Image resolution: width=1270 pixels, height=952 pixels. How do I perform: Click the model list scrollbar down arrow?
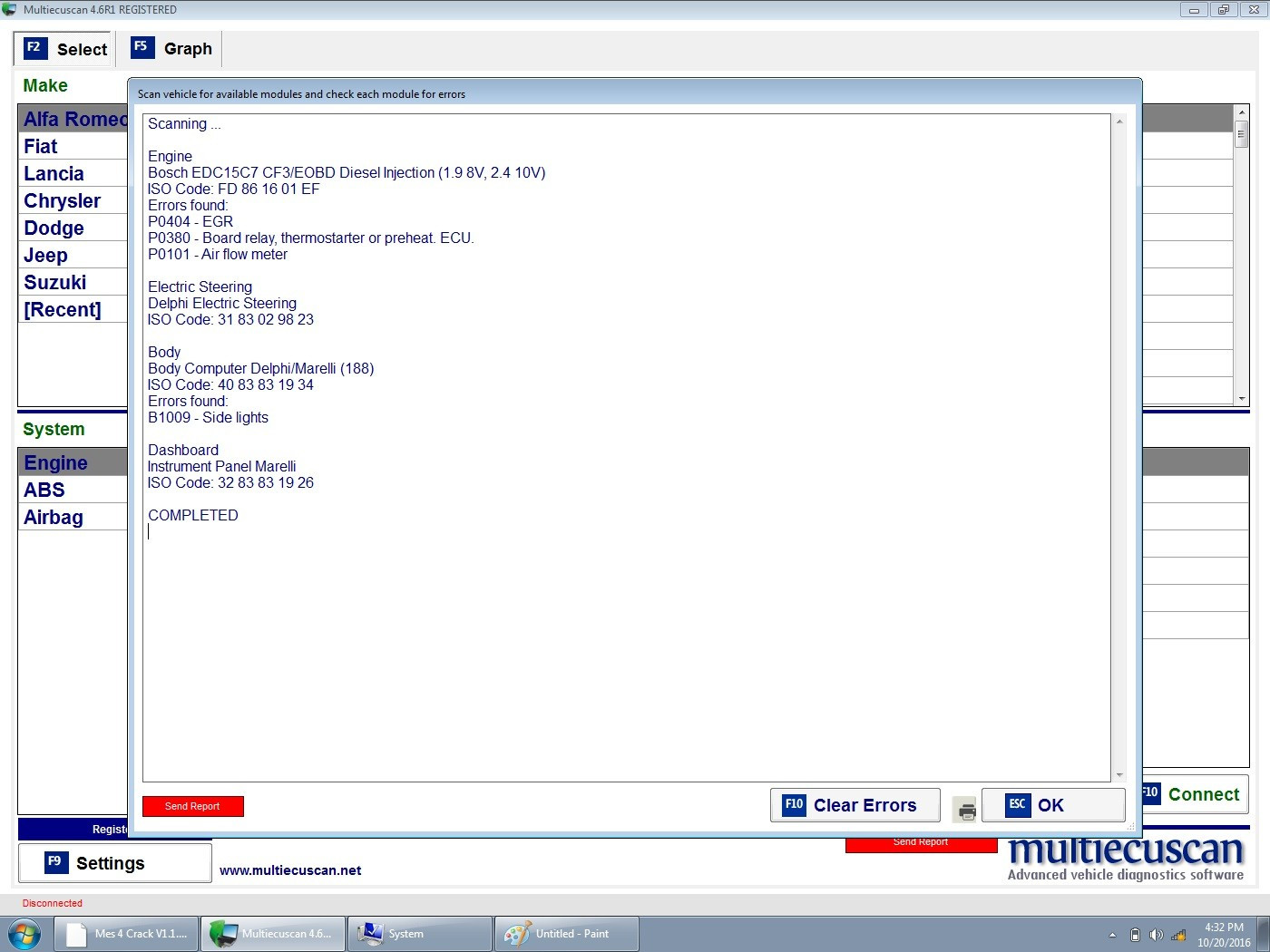click(1242, 398)
